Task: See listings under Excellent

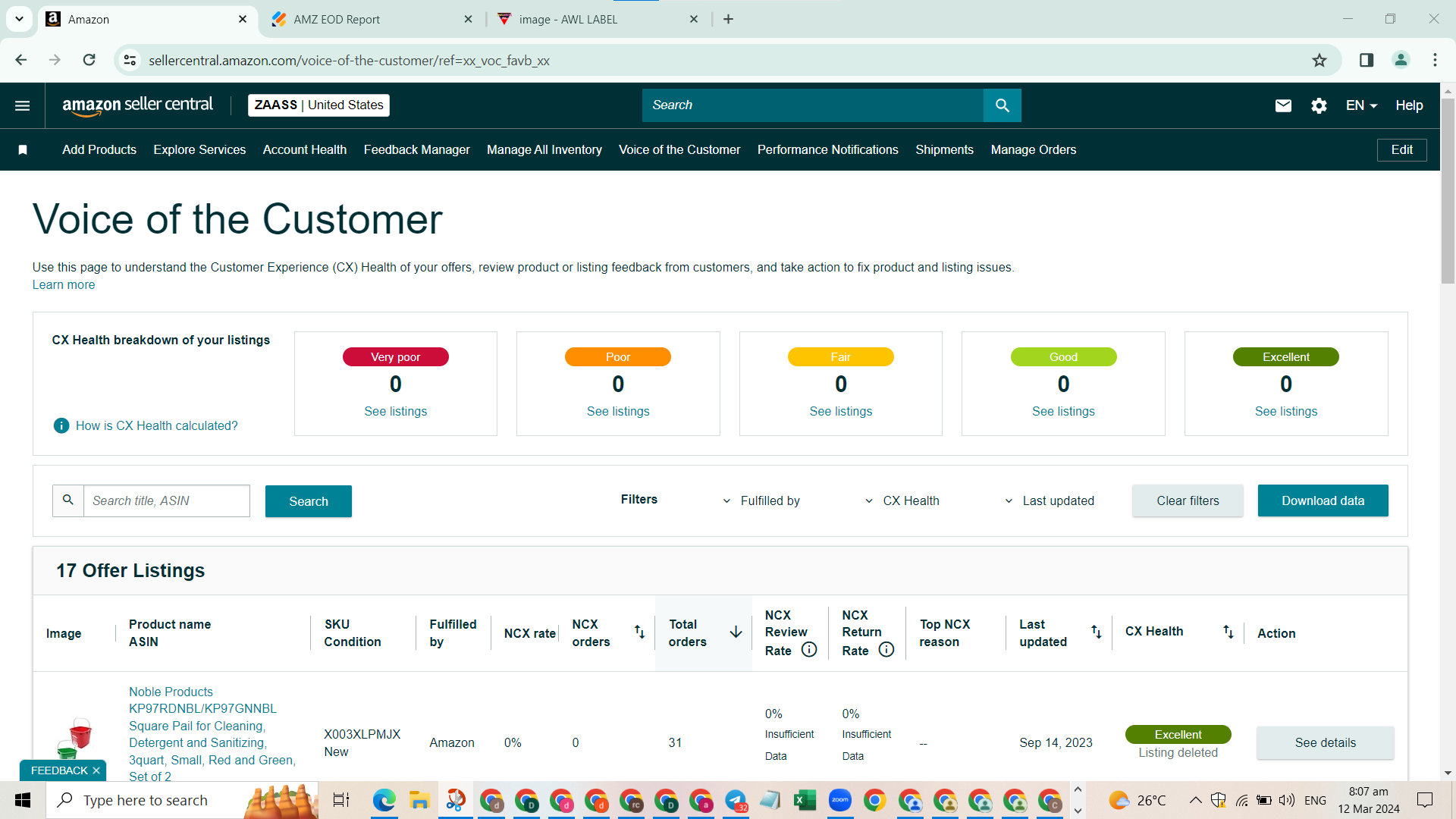Action: [x=1285, y=412]
